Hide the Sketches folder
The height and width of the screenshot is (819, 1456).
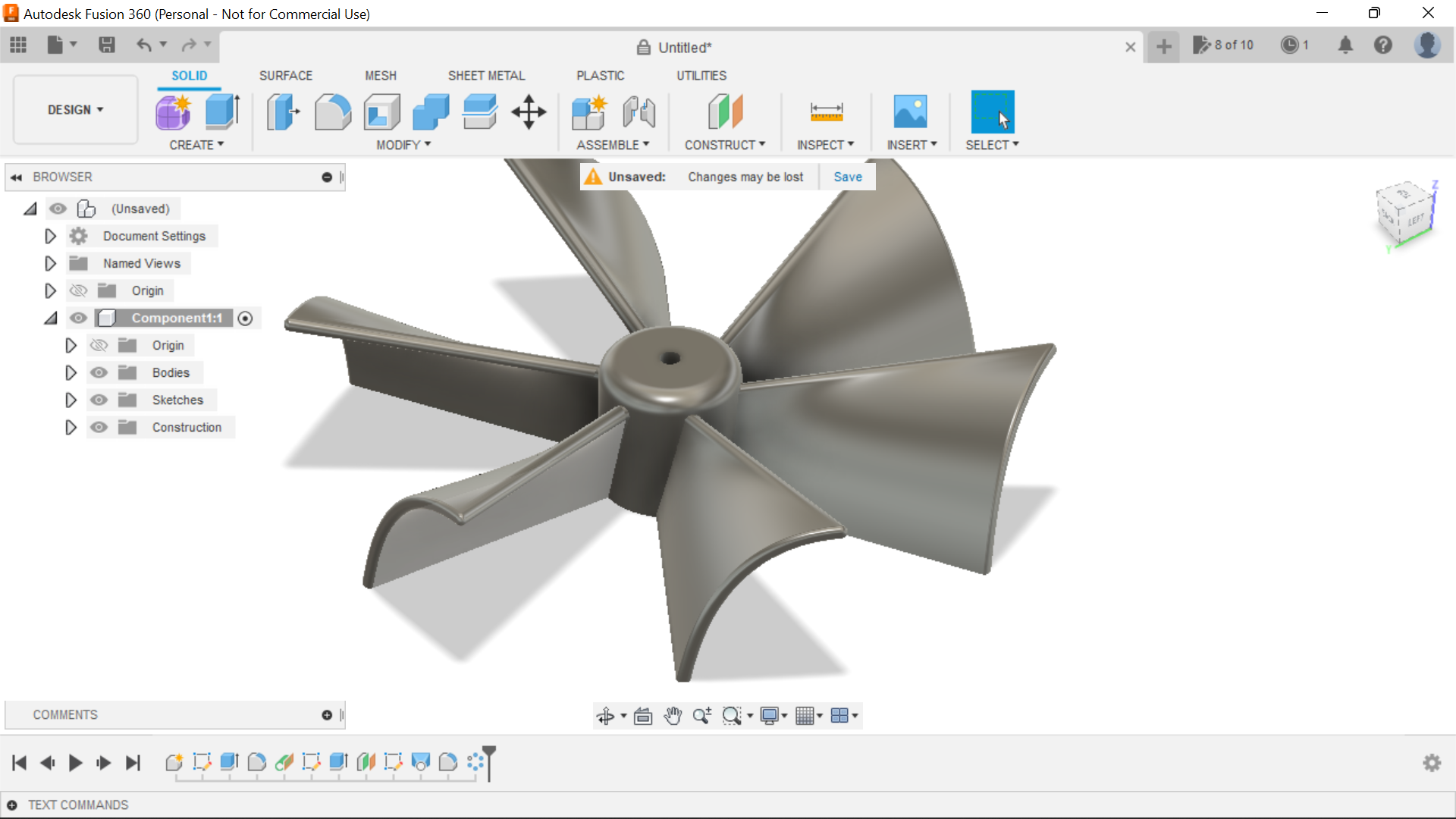point(99,400)
